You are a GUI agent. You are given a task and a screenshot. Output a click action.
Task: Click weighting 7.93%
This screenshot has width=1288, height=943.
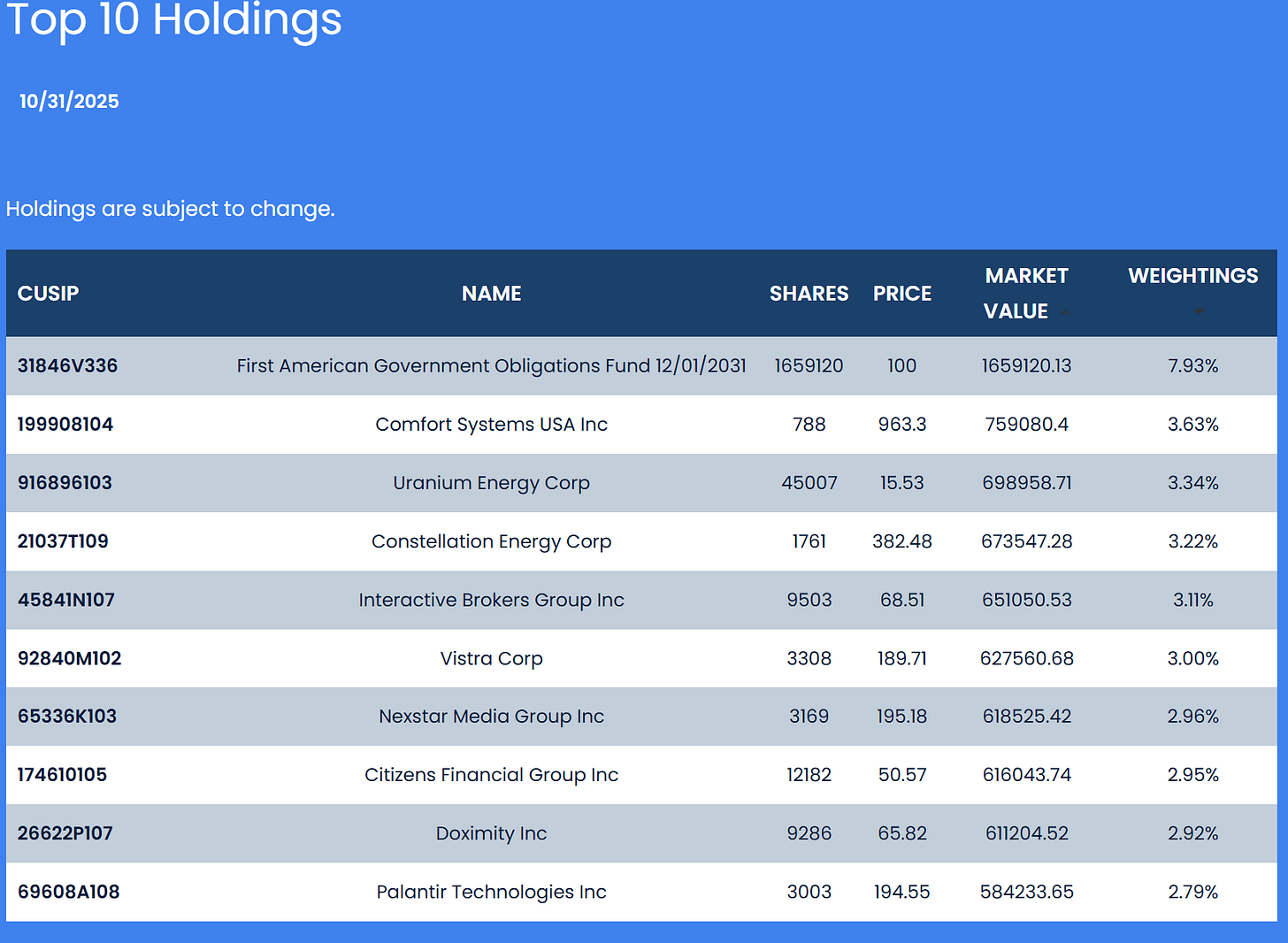click(1193, 366)
